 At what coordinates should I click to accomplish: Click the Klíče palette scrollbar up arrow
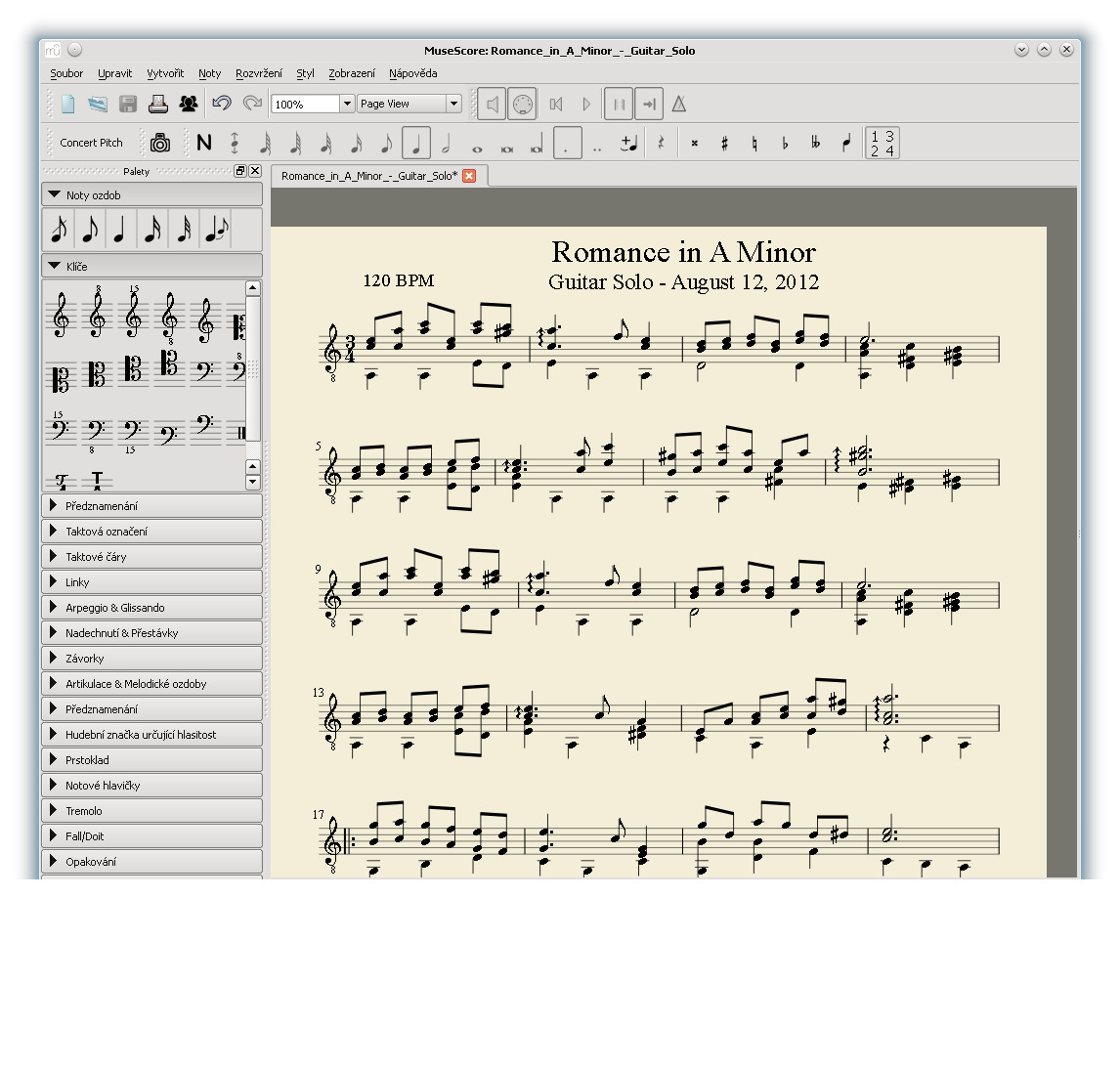coord(253,288)
